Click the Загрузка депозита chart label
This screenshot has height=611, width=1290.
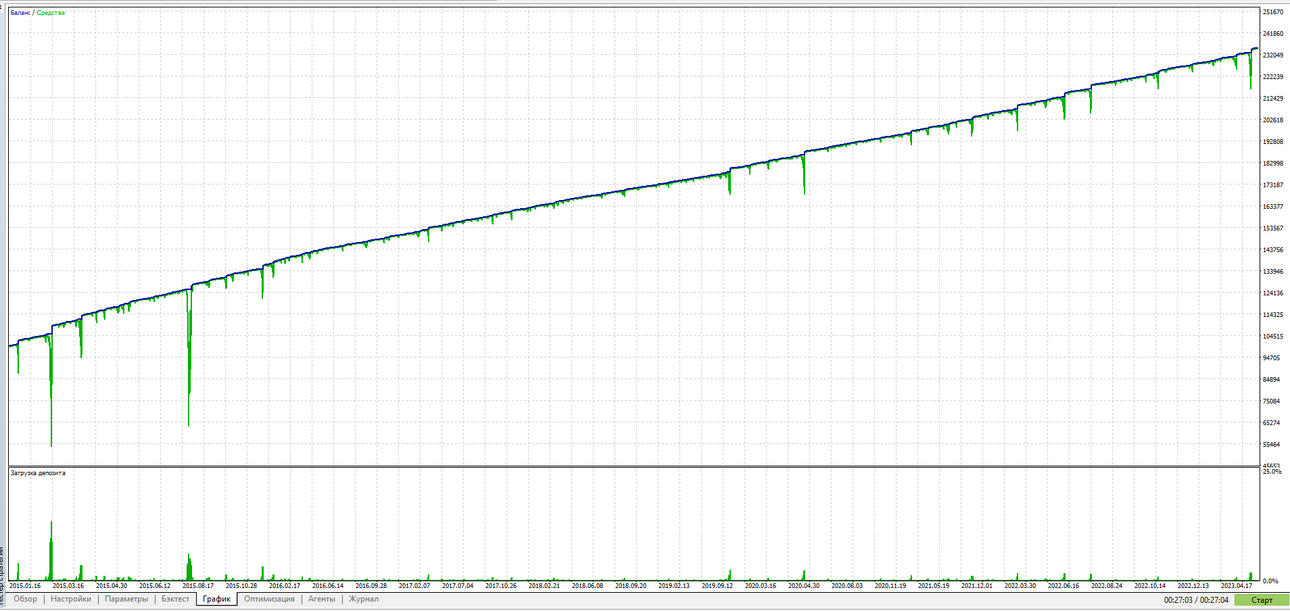38,472
